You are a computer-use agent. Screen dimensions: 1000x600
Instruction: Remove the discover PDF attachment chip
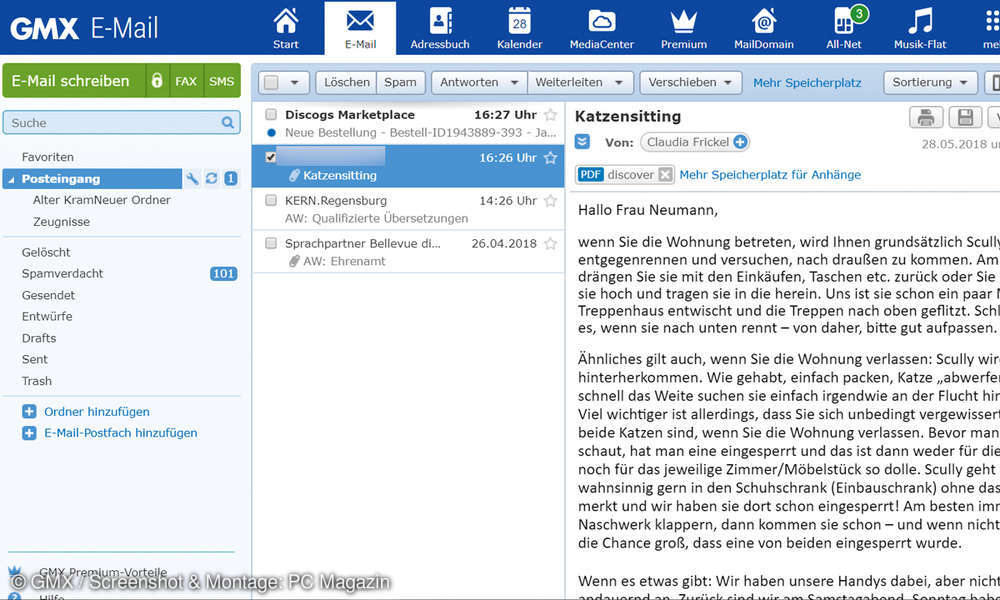coord(665,174)
